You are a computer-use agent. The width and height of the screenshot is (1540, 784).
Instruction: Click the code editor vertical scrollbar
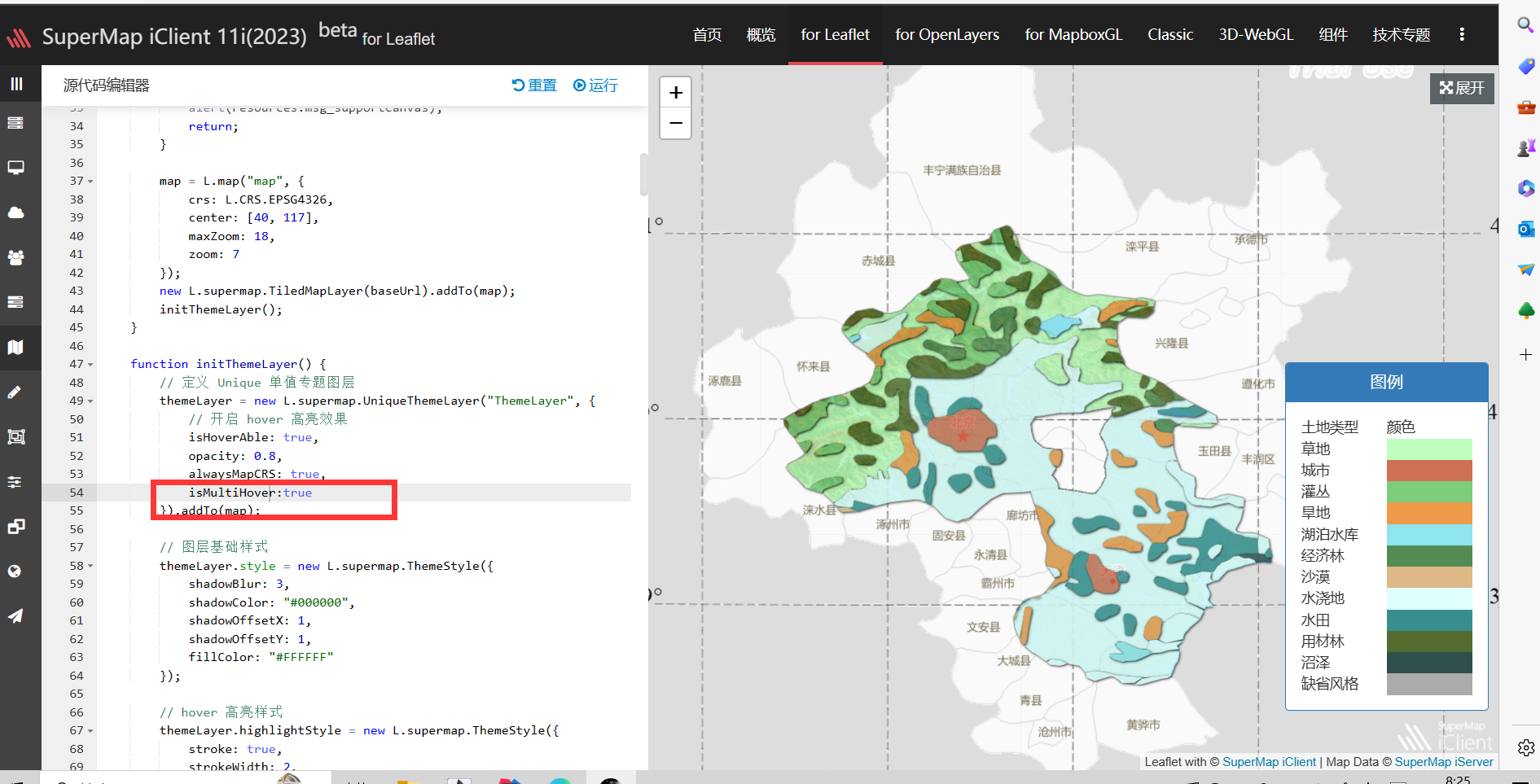643,174
